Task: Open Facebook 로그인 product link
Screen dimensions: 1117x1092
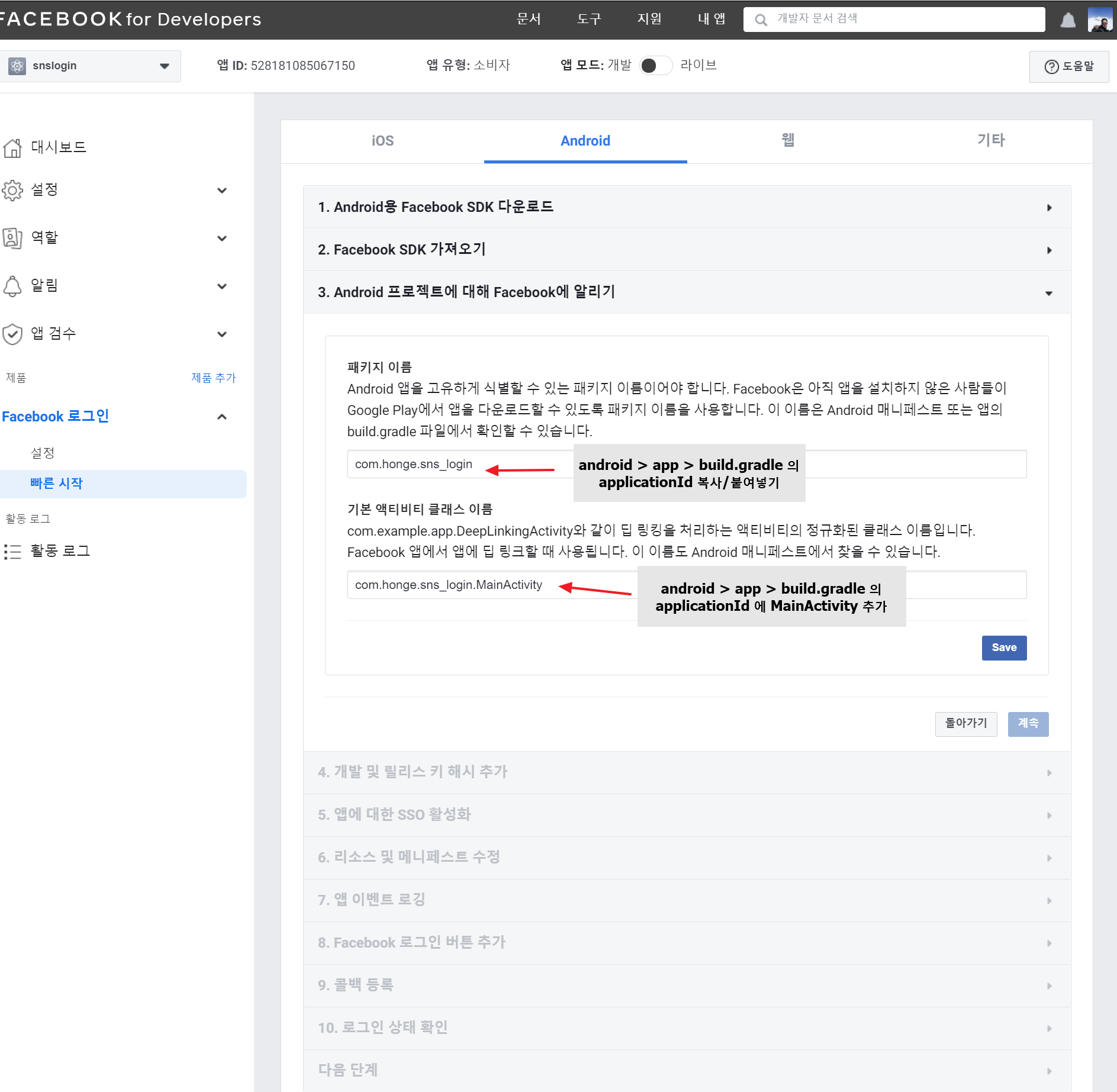Action: 56,417
